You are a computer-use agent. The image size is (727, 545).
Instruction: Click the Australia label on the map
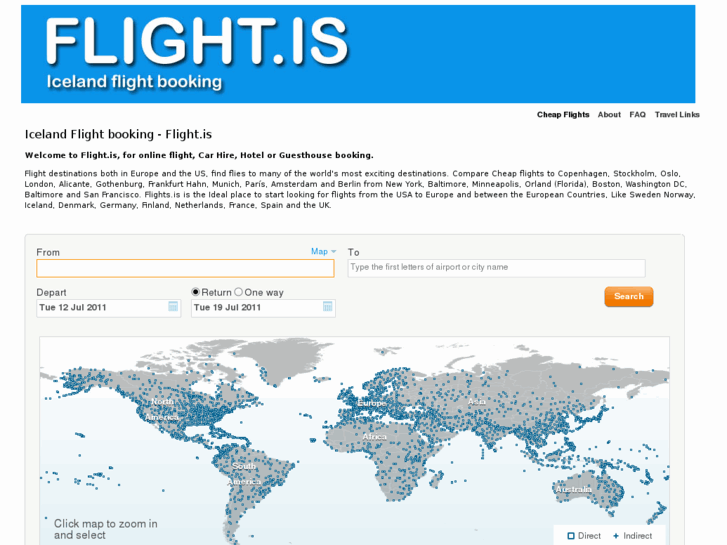574,489
